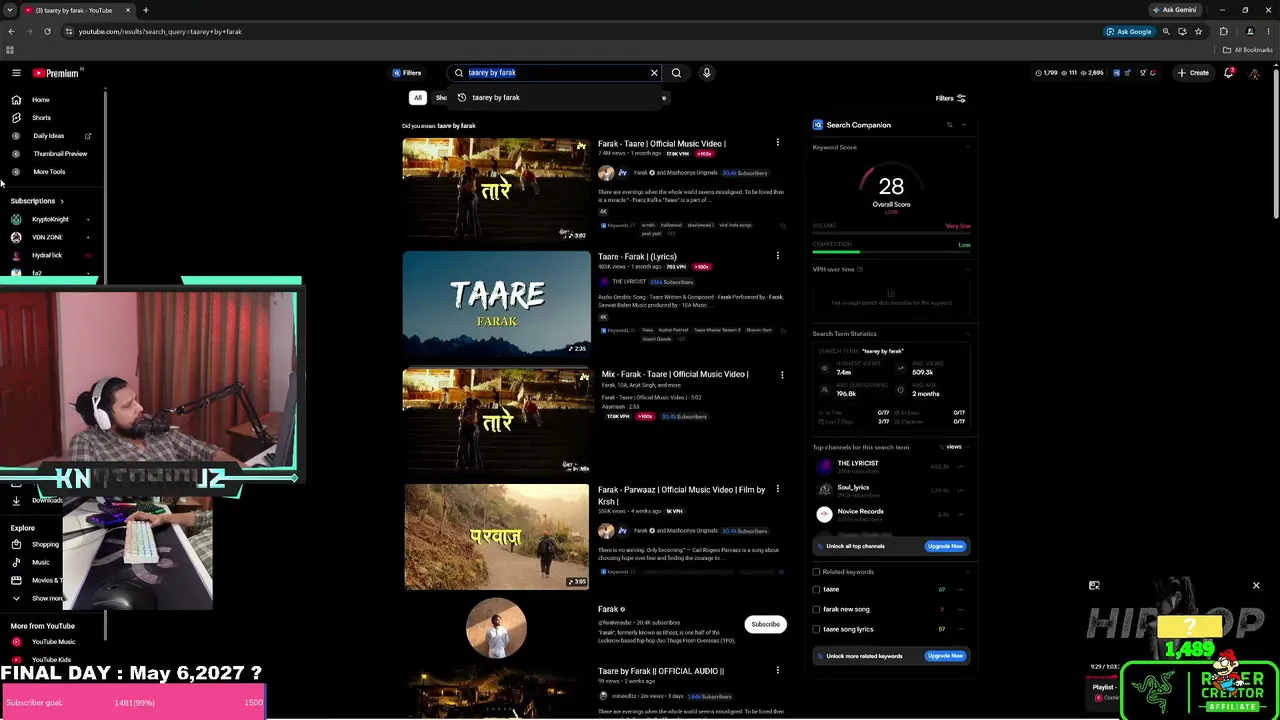
Task: Click the magnifier search button
Action: click(x=676, y=73)
